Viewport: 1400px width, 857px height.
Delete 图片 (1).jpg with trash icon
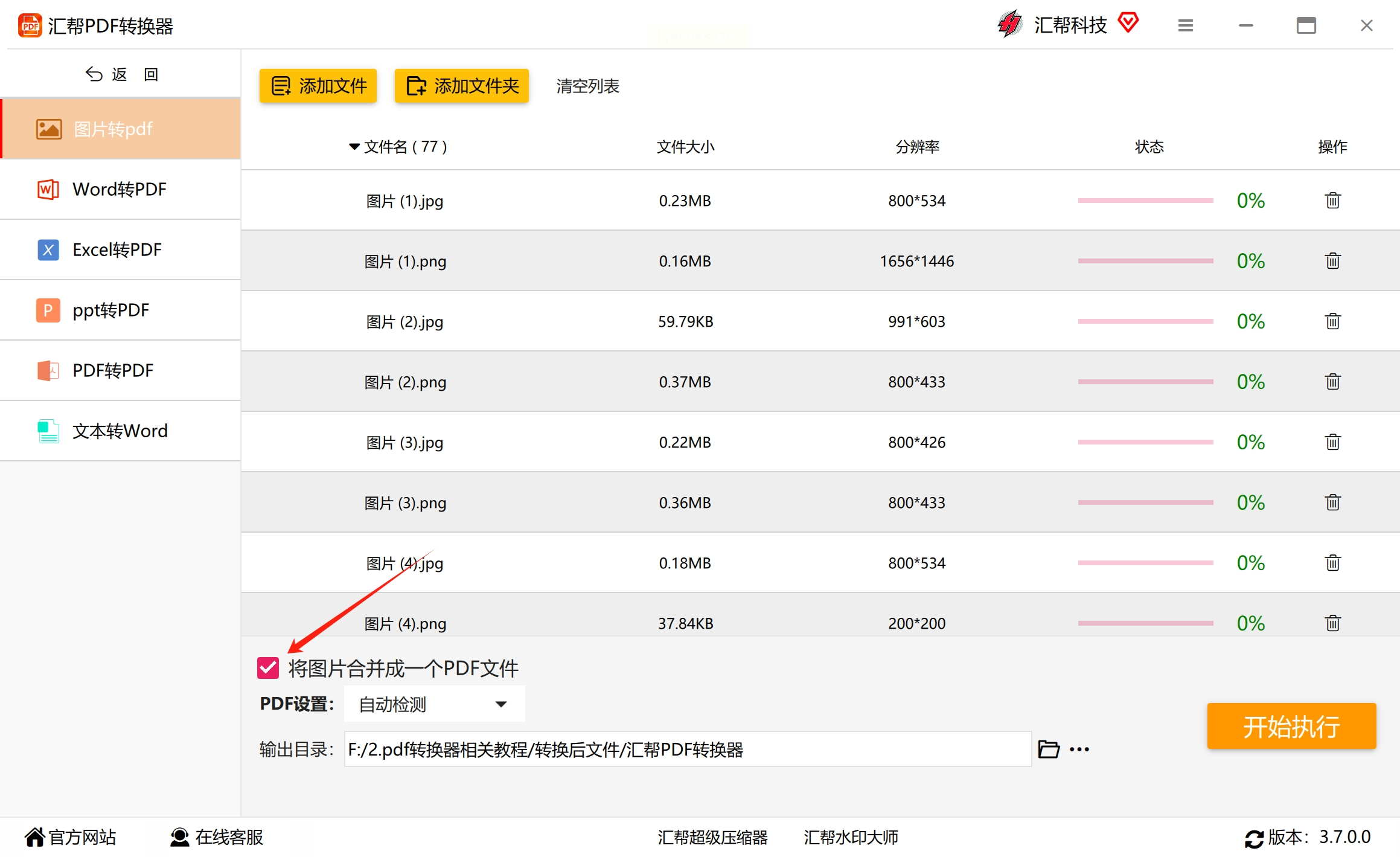1332,201
